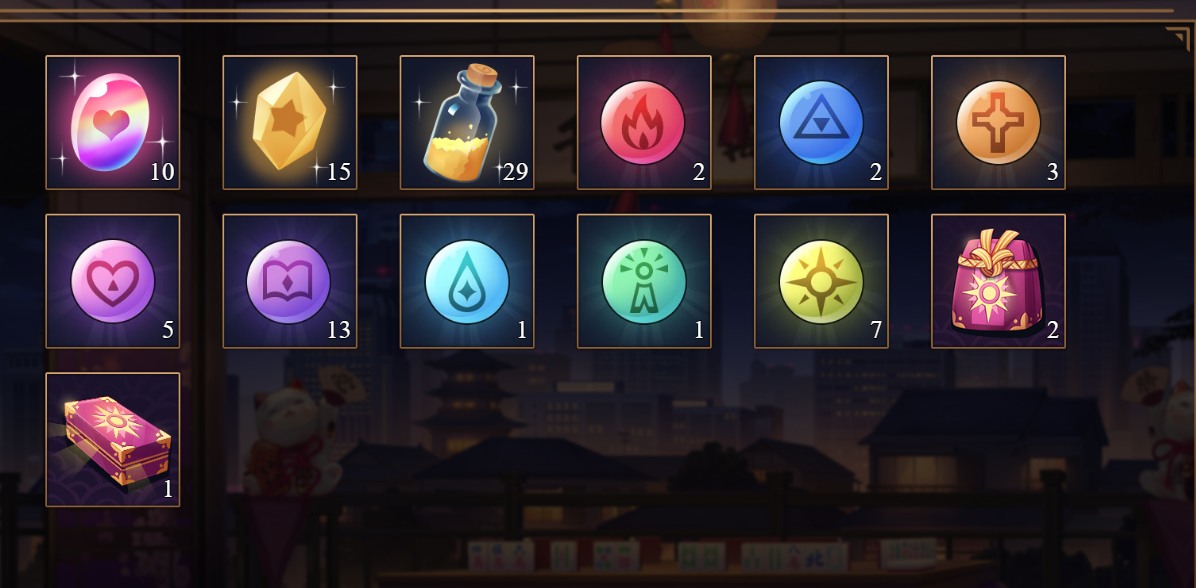Pick the orange cross orb
The height and width of the screenshot is (588, 1196).
(998, 122)
